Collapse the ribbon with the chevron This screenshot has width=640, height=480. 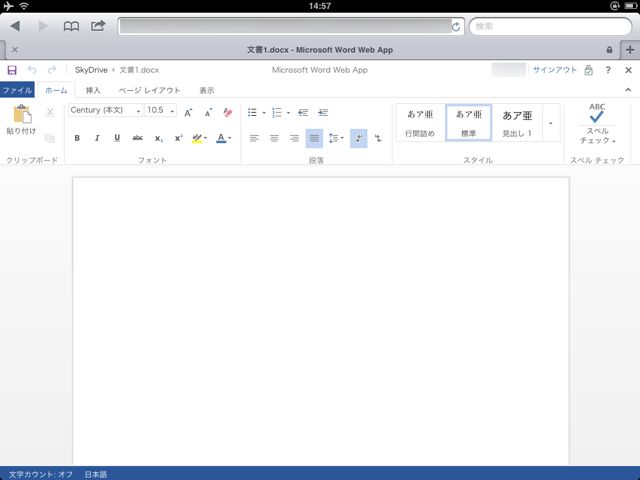[628, 89]
